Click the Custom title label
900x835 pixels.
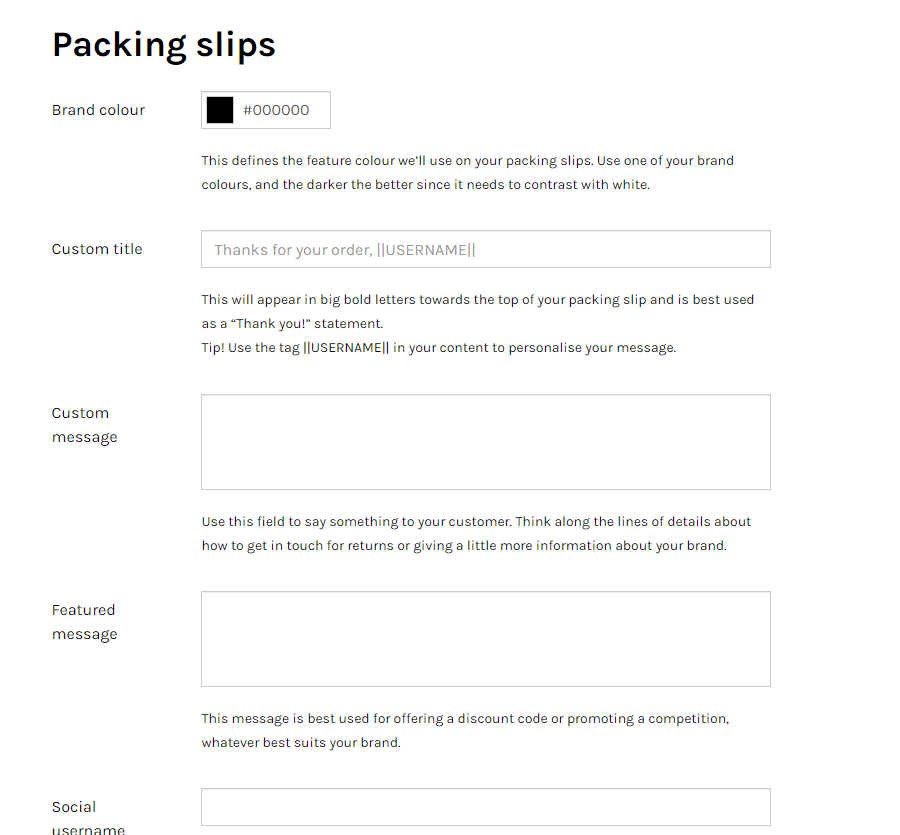[97, 249]
